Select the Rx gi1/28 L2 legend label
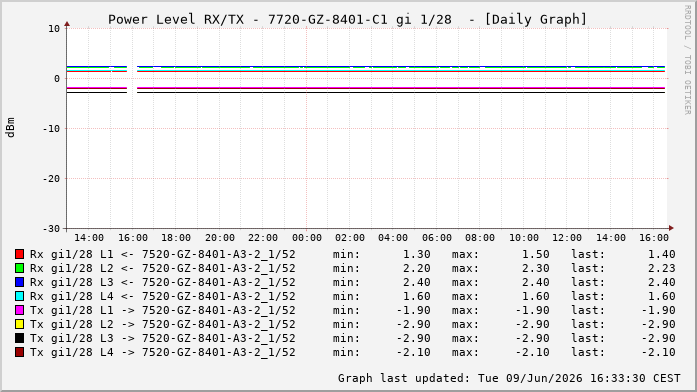The height and width of the screenshot is (392, 697). point(163,268)
